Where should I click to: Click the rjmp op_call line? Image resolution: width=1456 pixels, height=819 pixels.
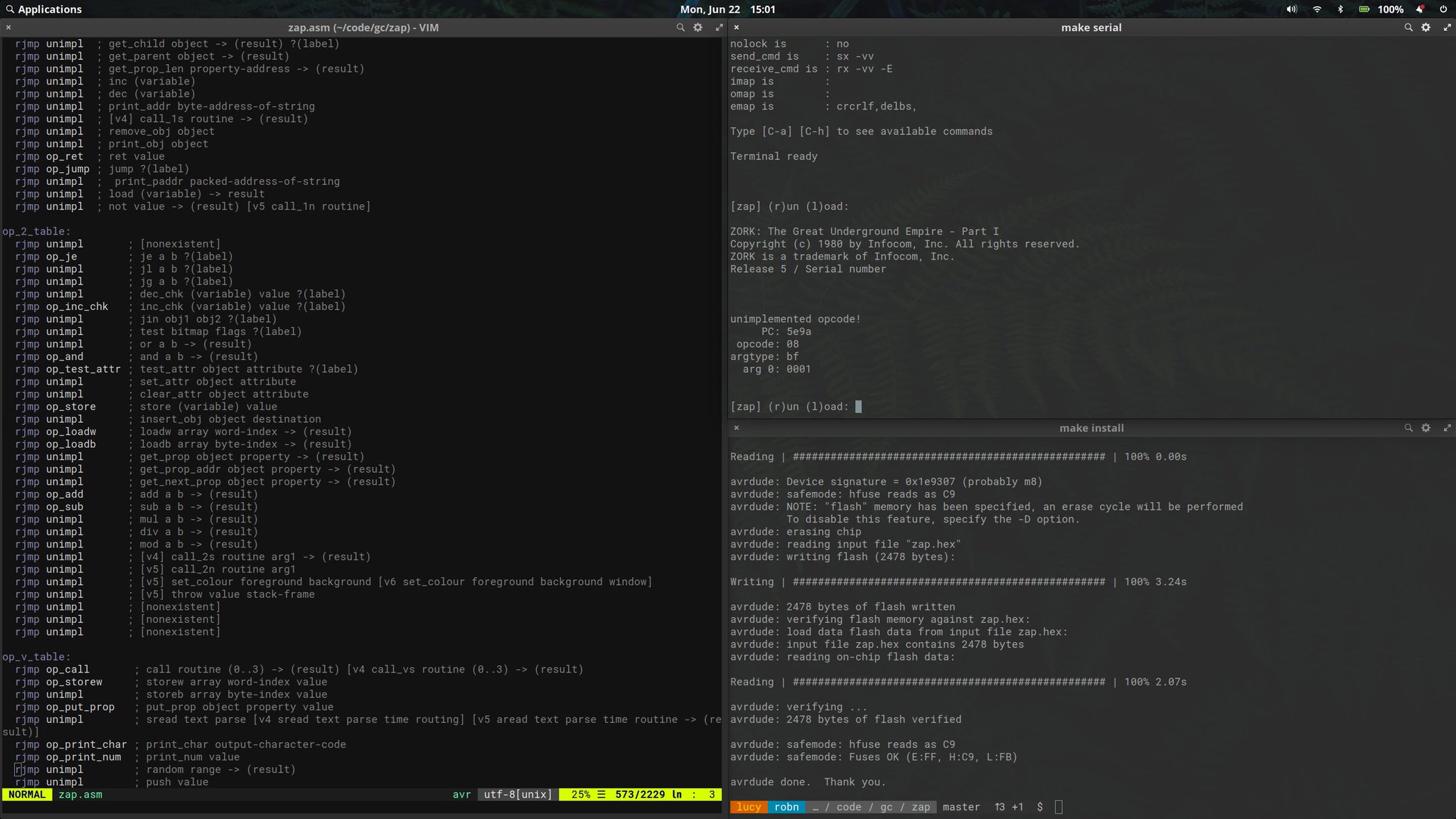(299, 670)
